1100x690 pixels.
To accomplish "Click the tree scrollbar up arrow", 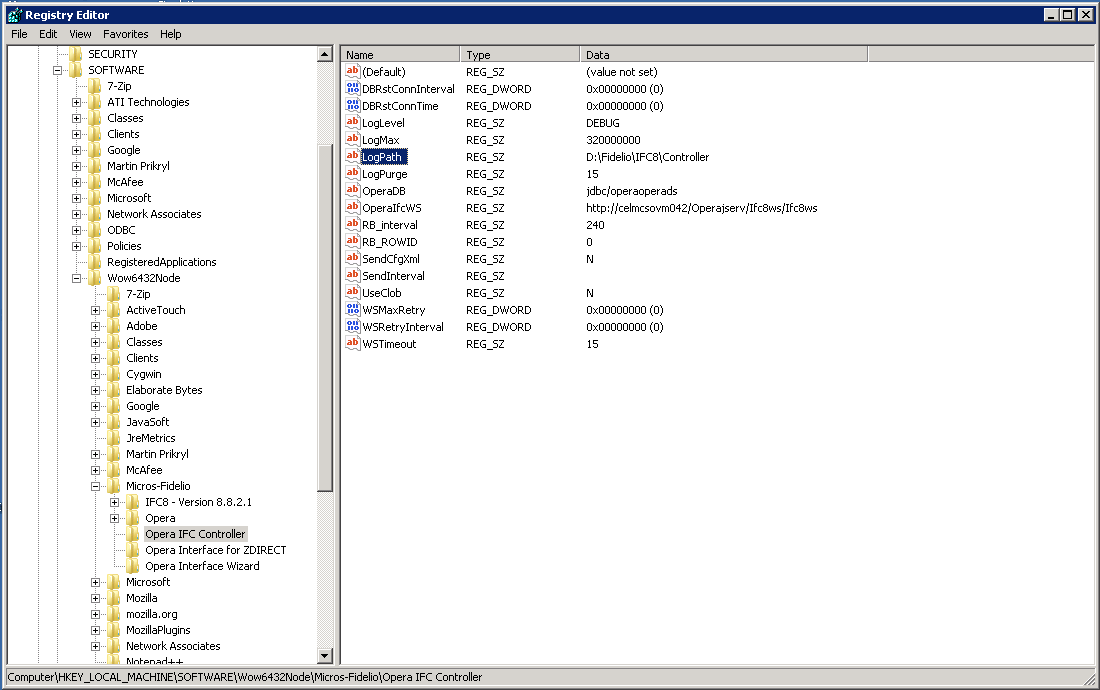I will tap(324, 54).
